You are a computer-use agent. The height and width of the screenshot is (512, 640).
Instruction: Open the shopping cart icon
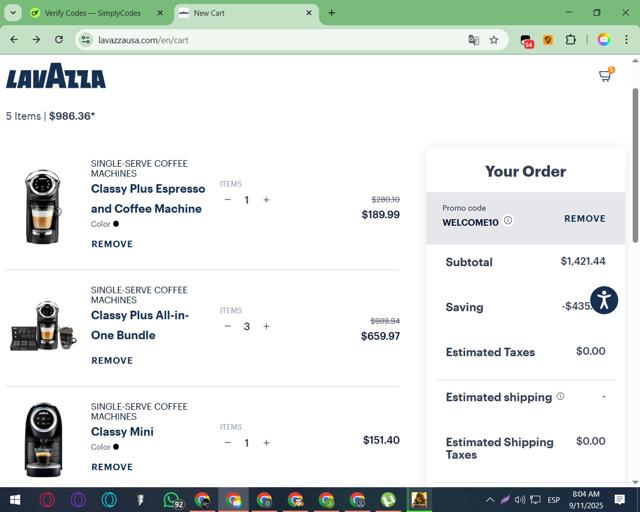tap(606, 75)
